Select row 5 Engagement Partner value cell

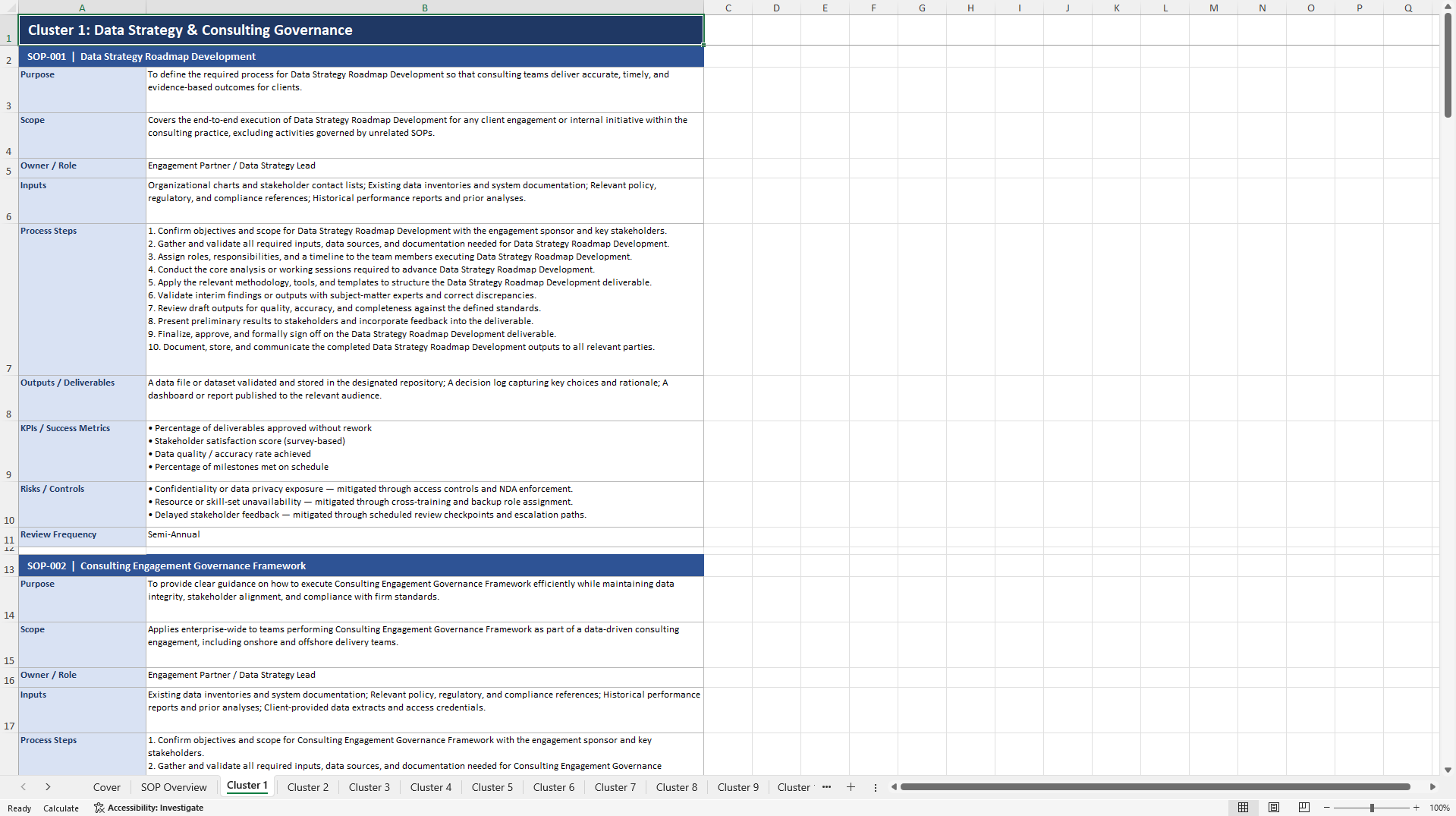click(425, 168)
